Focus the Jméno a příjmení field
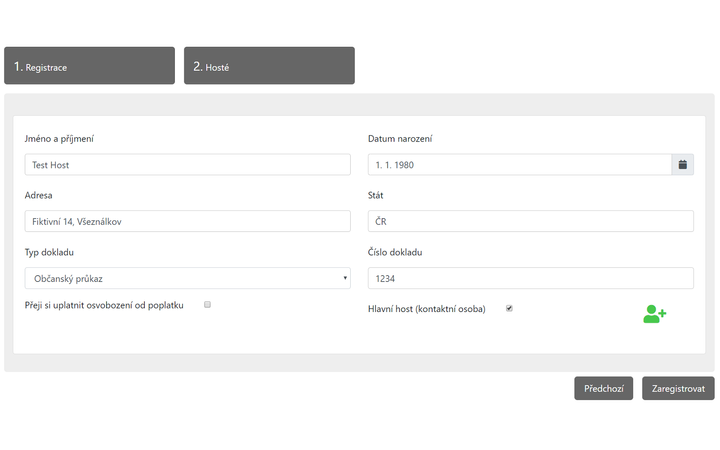The width and height of the screenshot is (720, 450). pos(187,164)
